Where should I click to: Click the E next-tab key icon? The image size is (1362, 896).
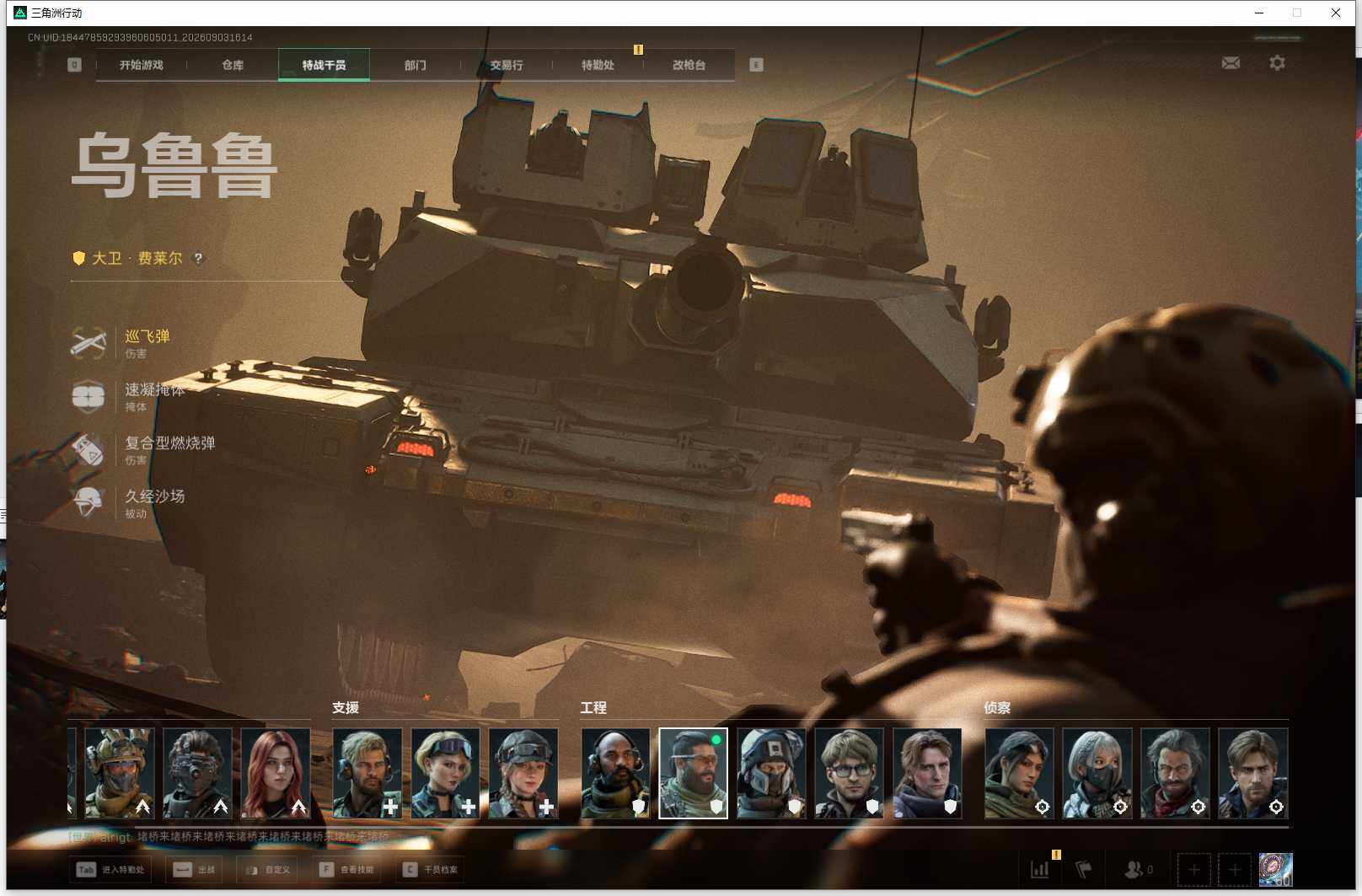pos(756,65)
